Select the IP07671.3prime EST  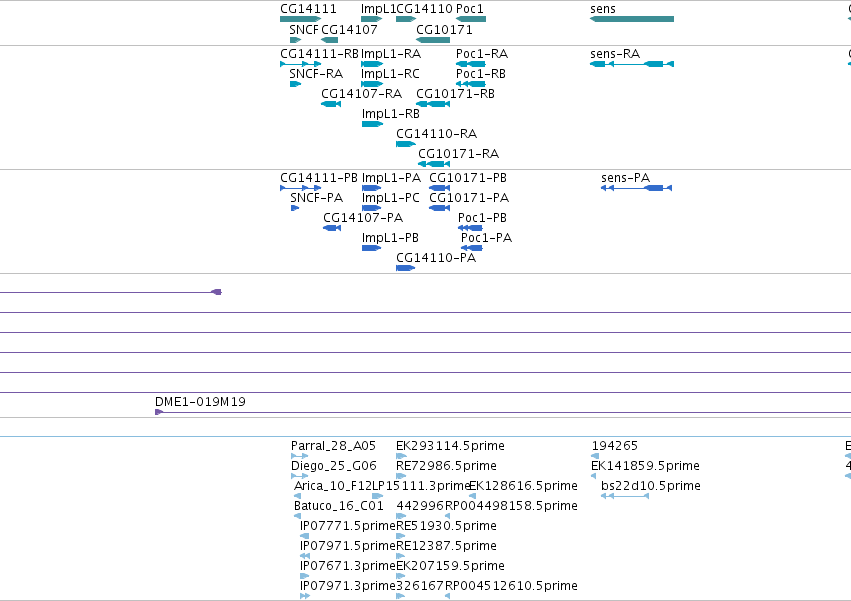pyautogui.click(x=304, y=576)
